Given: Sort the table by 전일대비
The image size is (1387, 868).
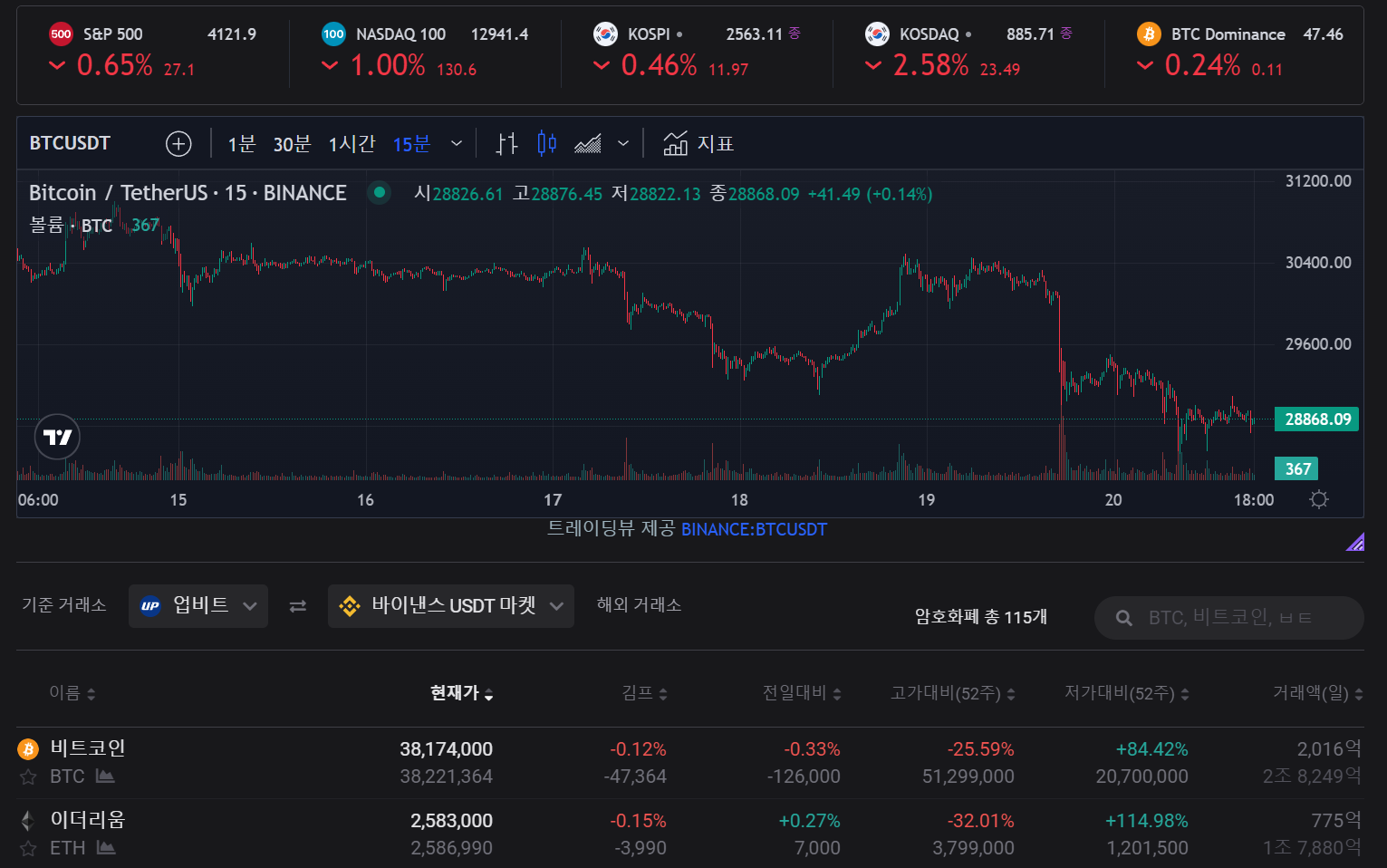Looking at the screenshot, I should tap(802, 693).
